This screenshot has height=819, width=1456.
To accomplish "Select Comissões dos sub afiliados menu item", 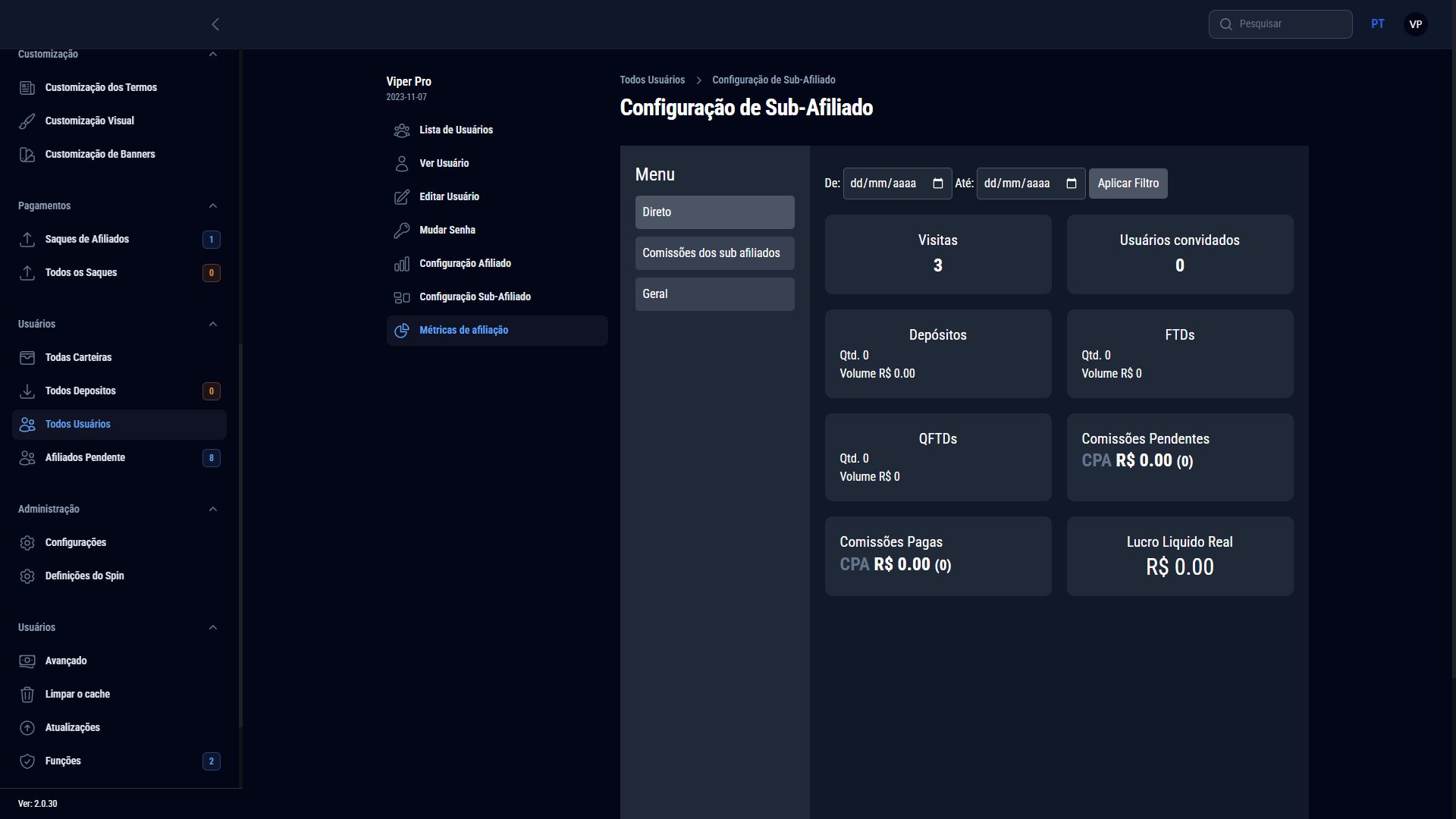I will (x=714, y=253).
